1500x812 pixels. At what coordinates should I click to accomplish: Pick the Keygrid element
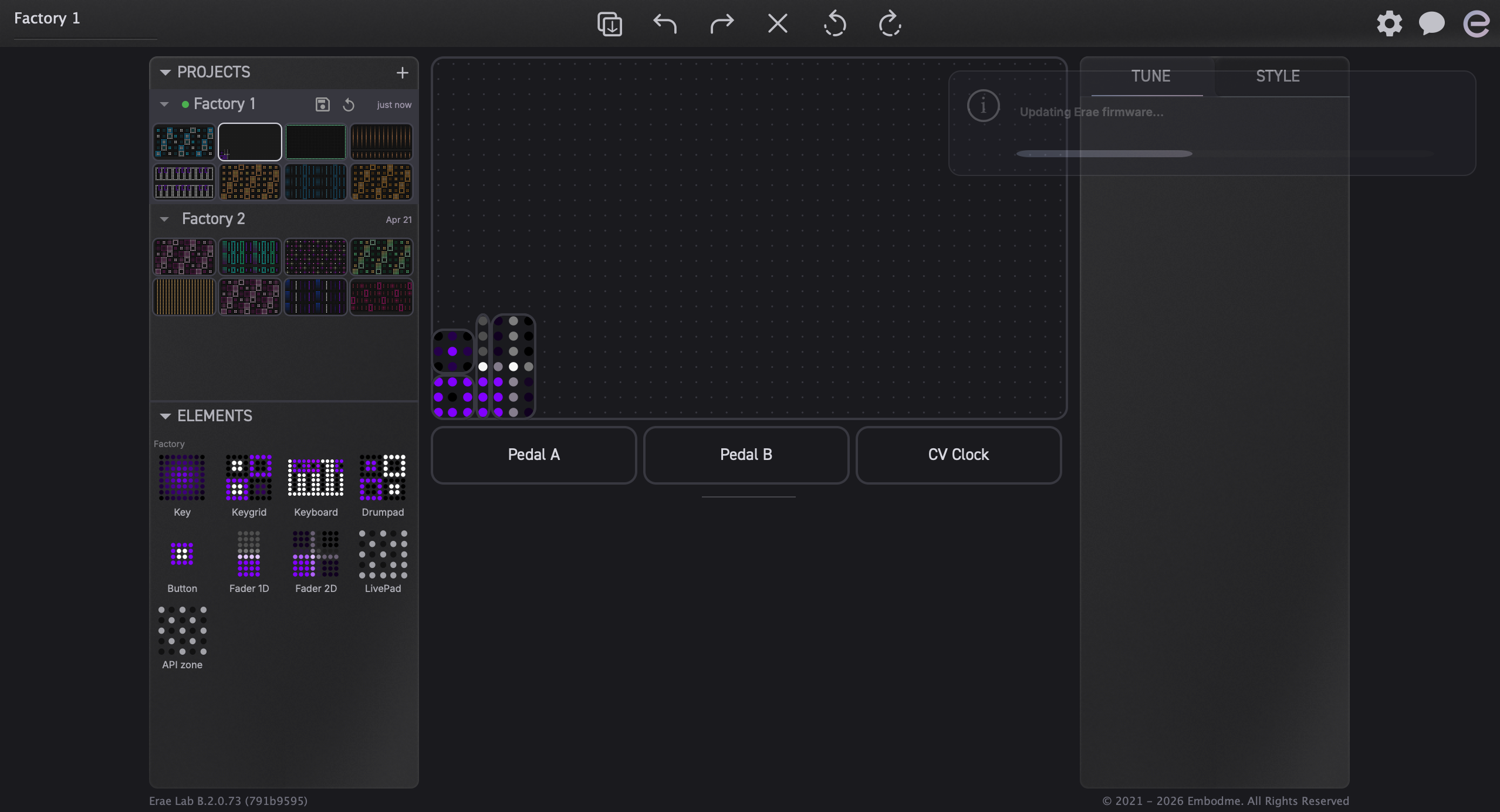pos(249,486)
